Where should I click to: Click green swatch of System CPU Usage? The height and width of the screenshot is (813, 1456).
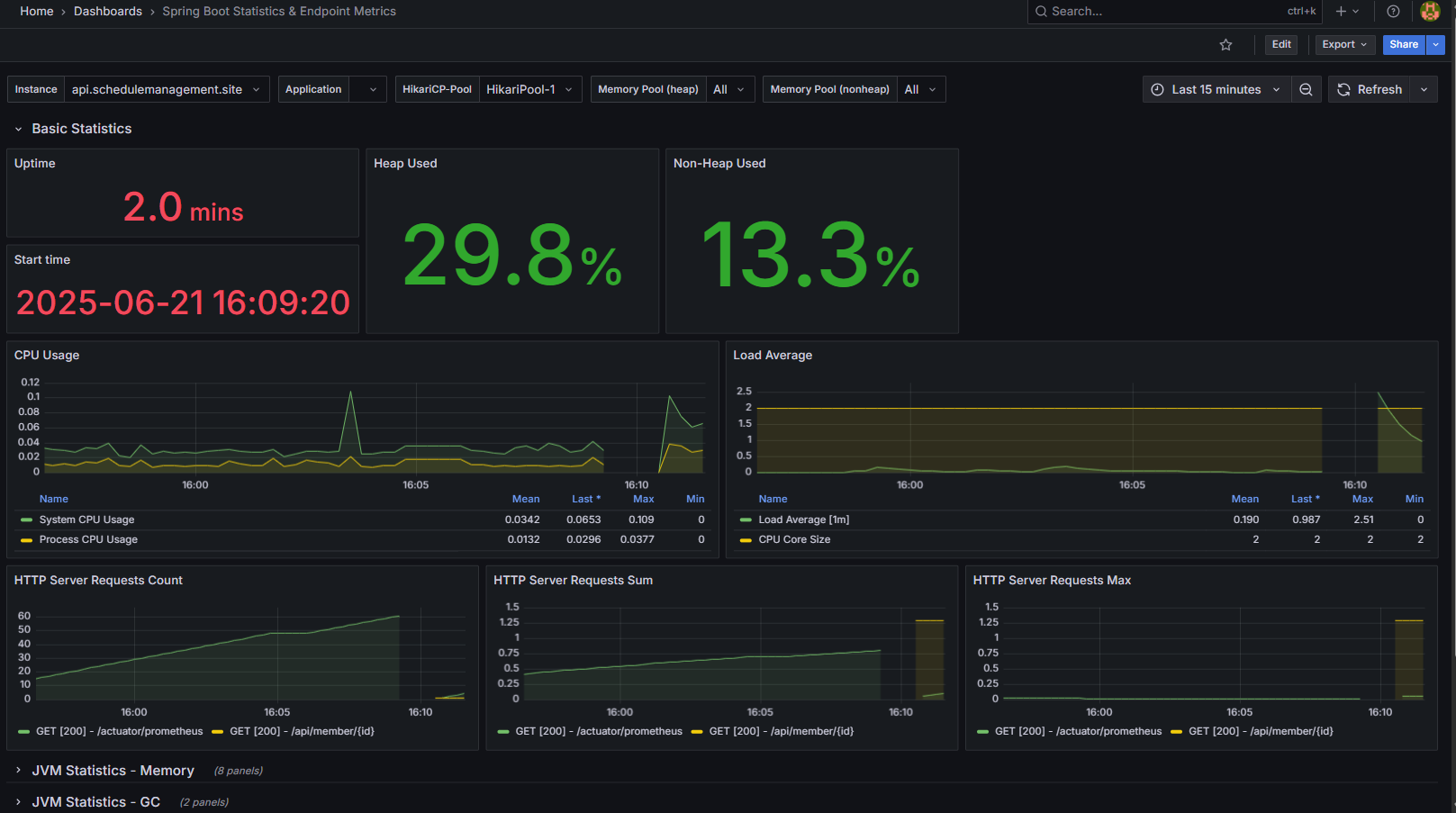click(26, 519)
